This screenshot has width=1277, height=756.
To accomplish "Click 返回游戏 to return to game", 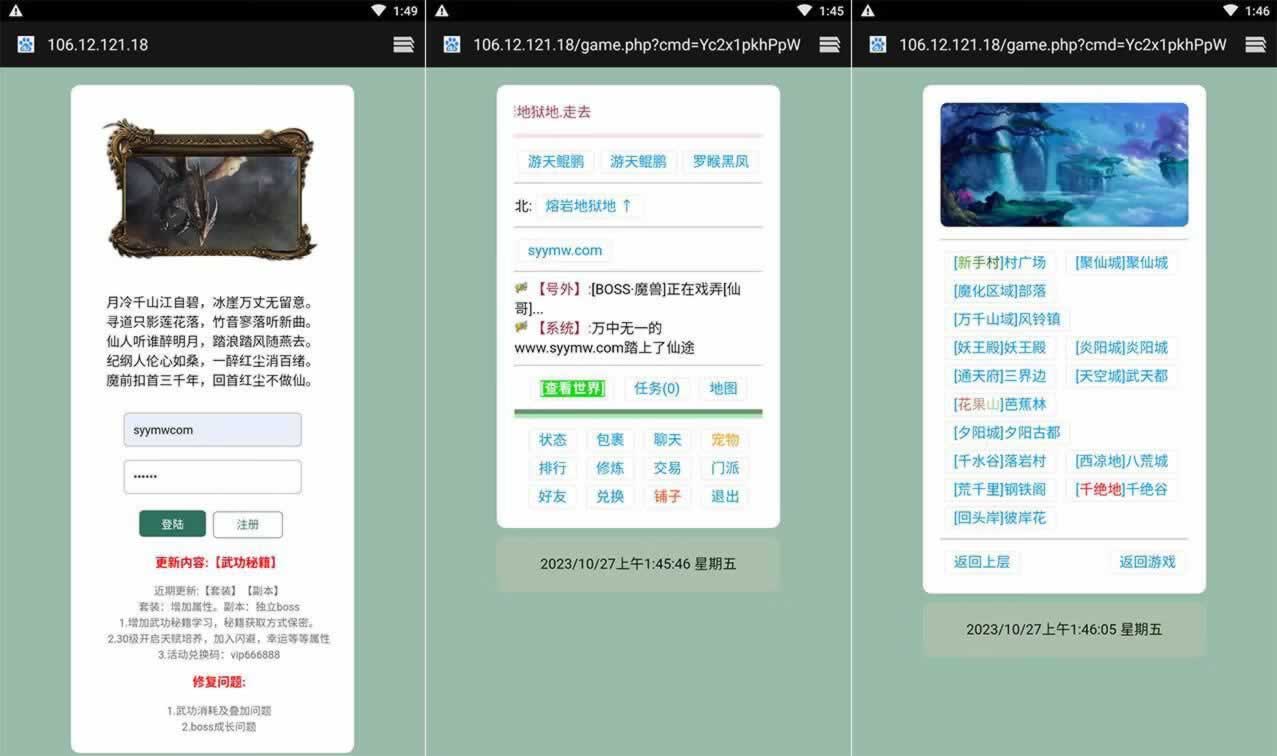I will coord(1147,562).
